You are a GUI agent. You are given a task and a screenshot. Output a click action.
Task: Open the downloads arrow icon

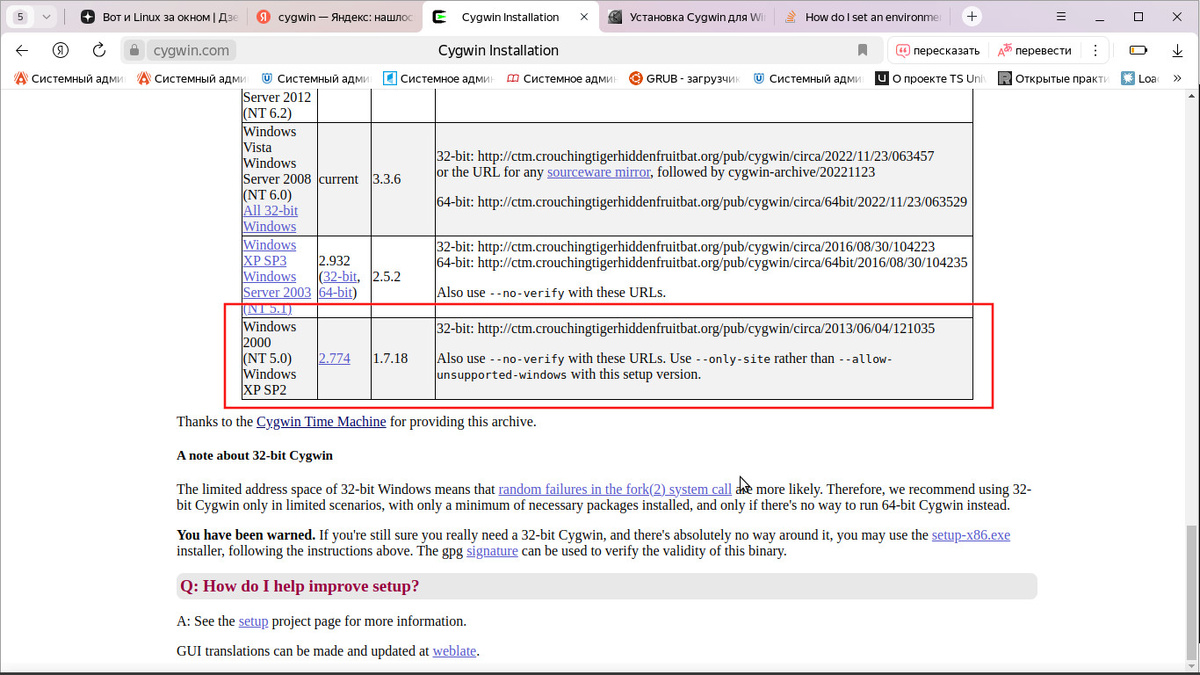pyautogui.click(x=1177, y=50)
